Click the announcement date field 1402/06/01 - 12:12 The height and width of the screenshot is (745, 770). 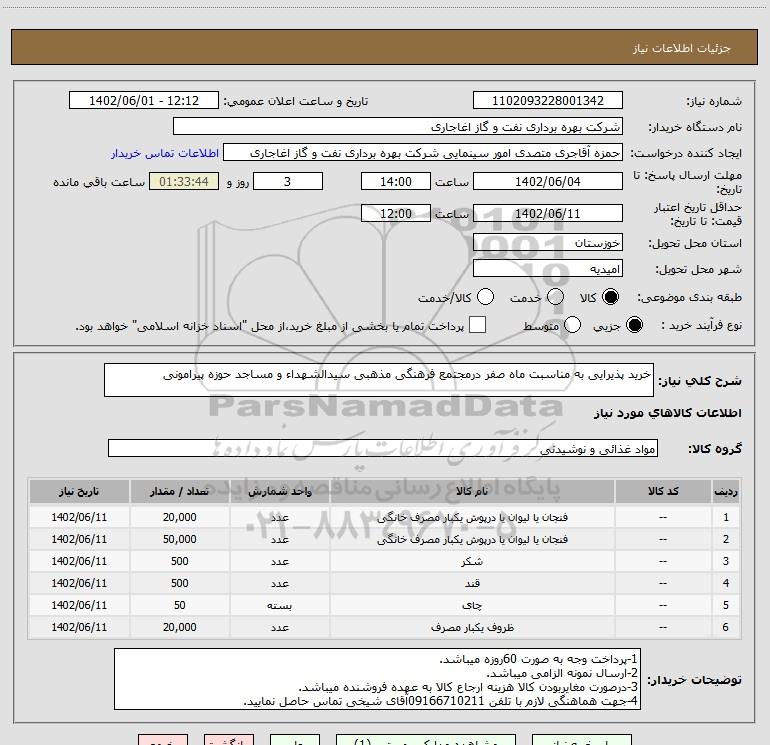tap(144, 100)
